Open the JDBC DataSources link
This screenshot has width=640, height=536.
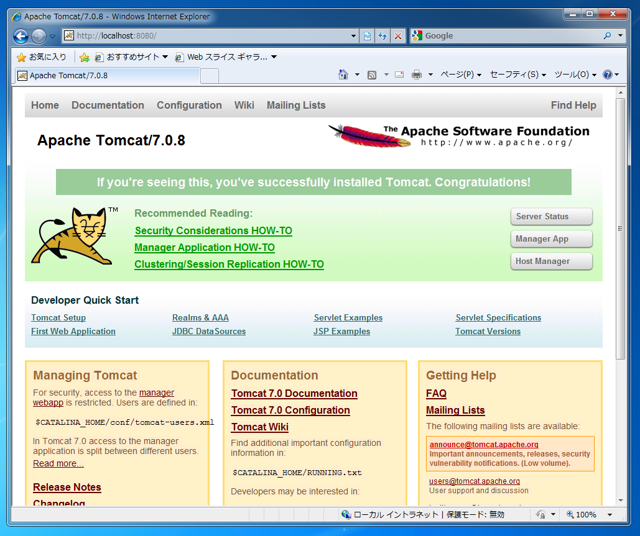point(209,331)
